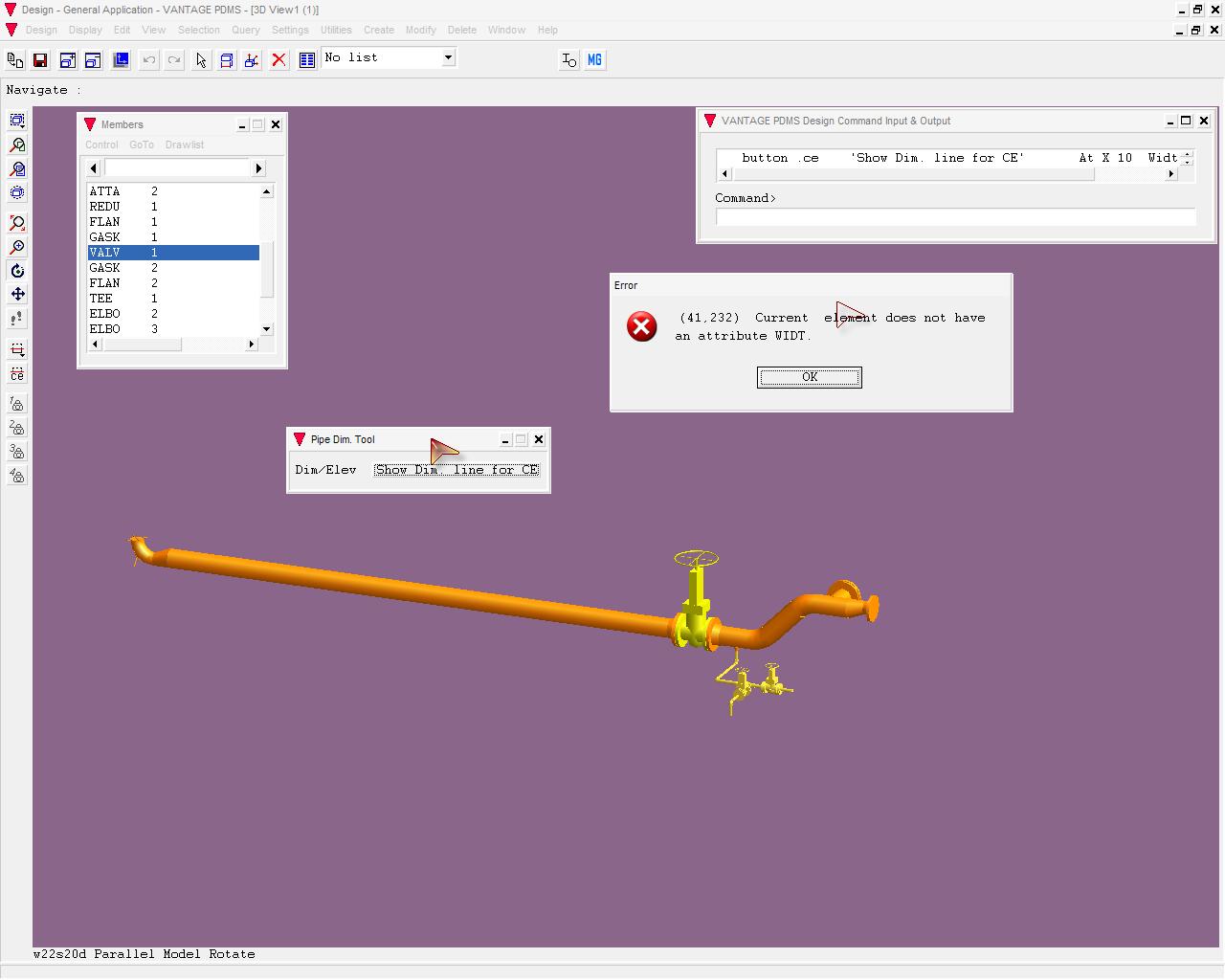1225x980 pixels.
Task: Click the blue axes icon in toolbar
Action: [121, 60]
